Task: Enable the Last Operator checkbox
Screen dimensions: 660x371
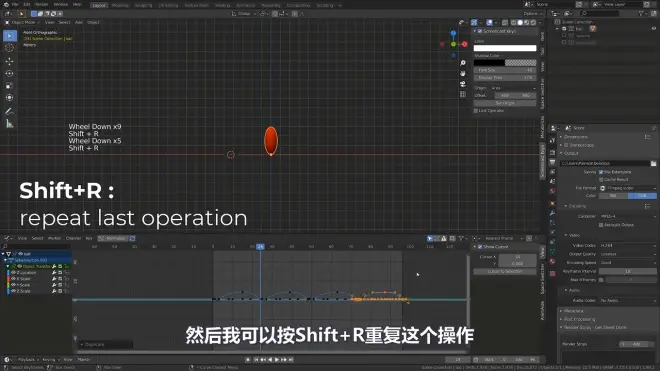Action: (476, 111)
